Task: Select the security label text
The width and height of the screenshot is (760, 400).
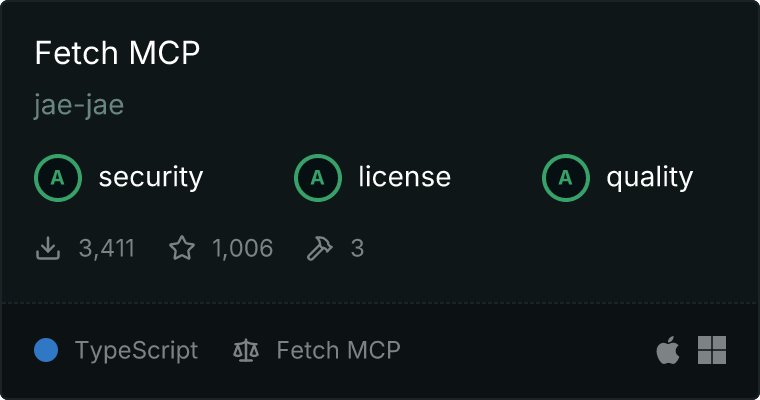Action: (151, 177)
